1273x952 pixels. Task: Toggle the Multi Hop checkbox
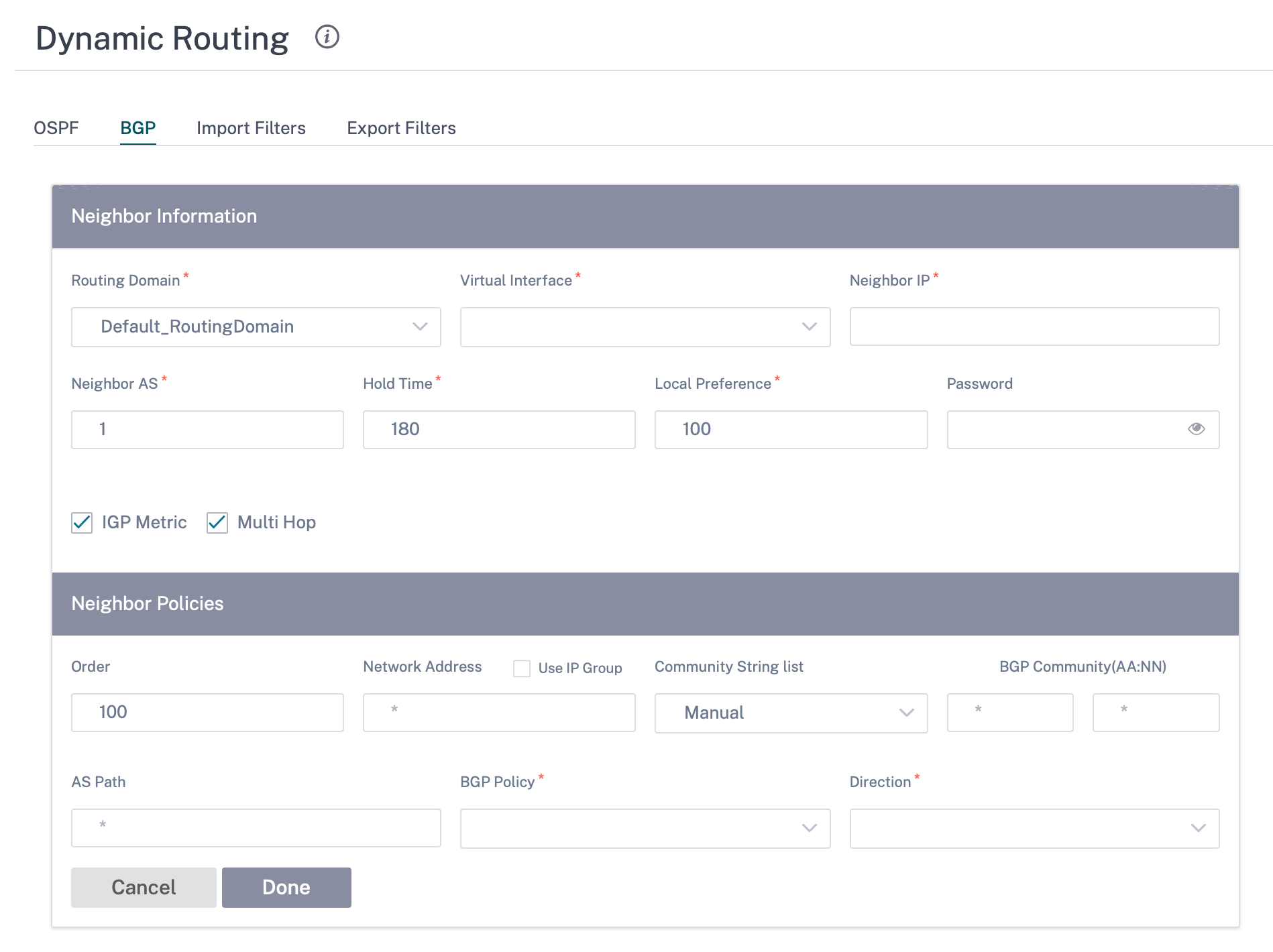(217, 522)
